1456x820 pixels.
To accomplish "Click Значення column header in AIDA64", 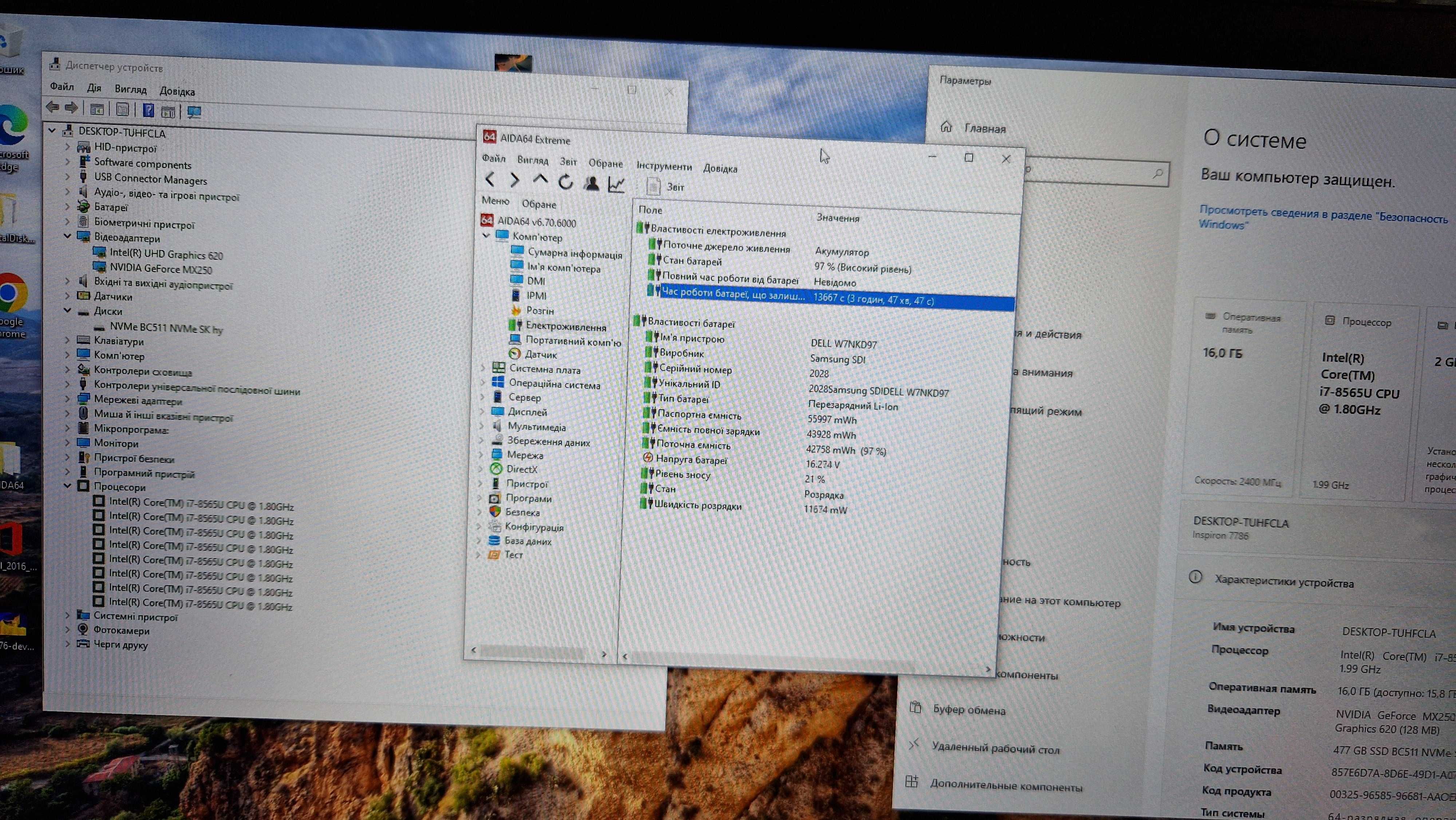I will 838,218.
